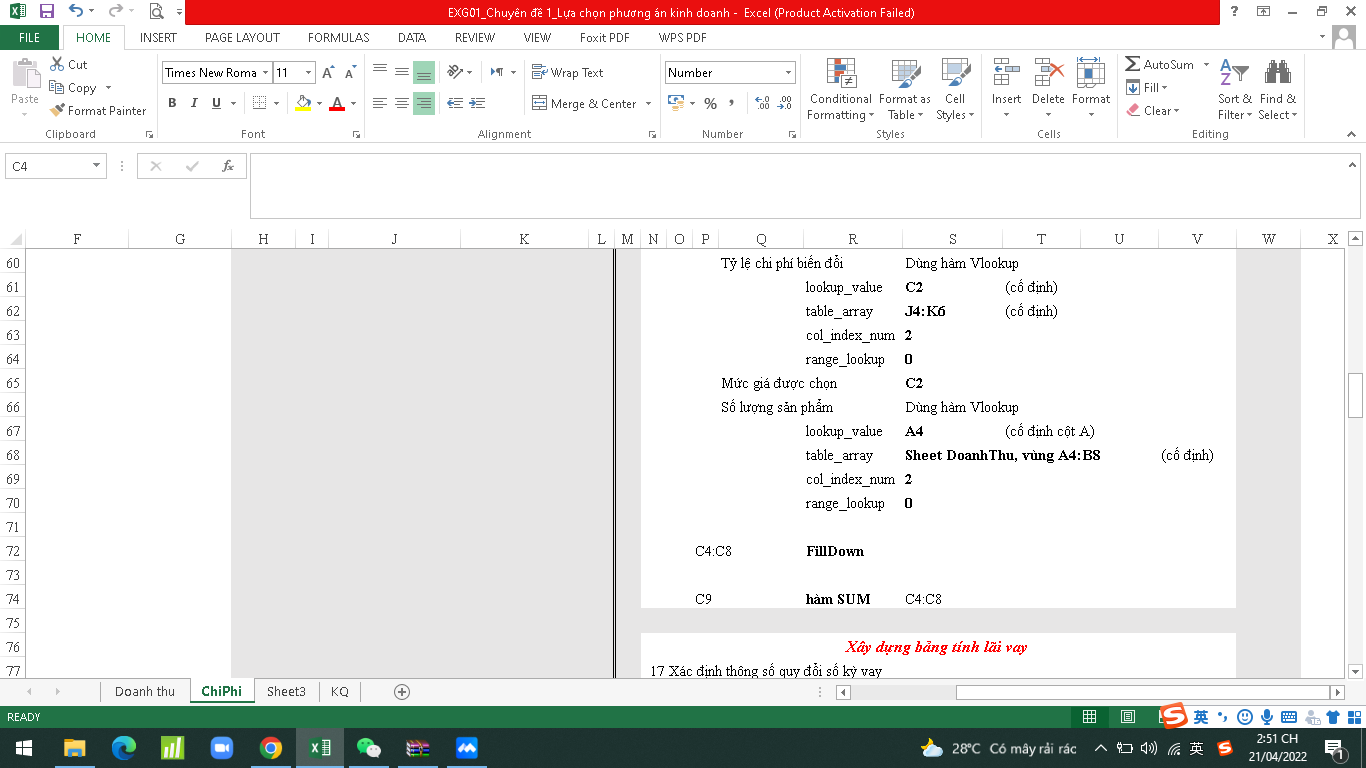
Task: Switch to Page Layout view in status bar
Action: (x=1128, y=716)
